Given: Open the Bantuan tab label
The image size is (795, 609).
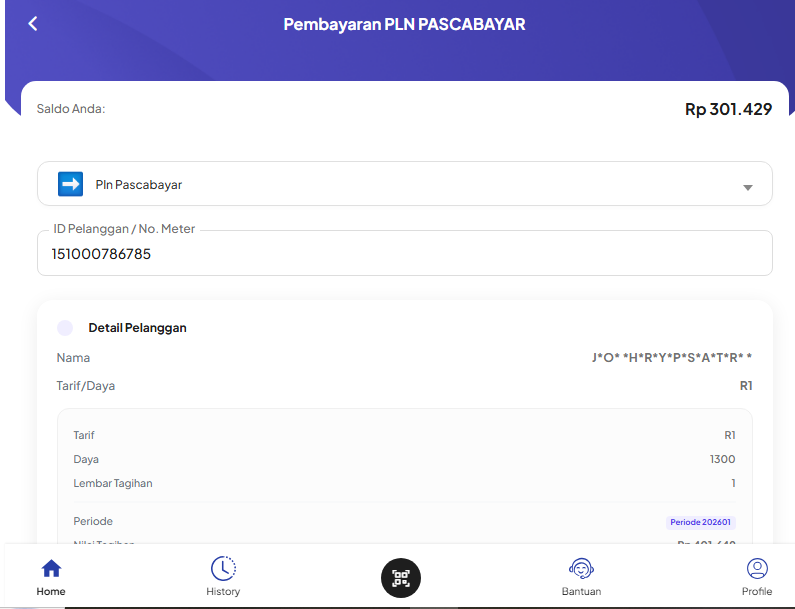Looking at the screenshot, I should point(582,591).
